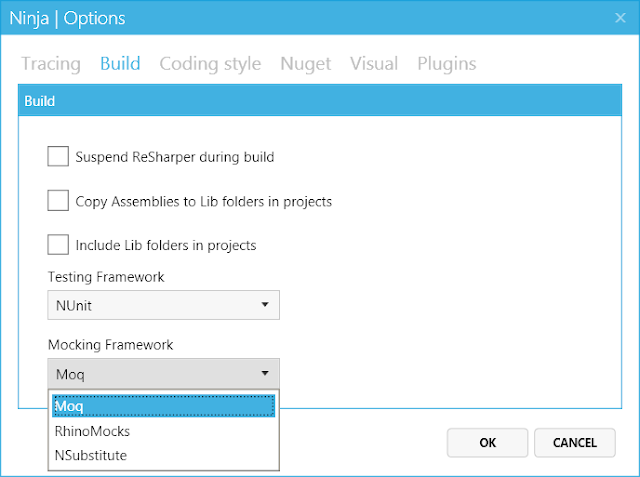Click the CANCEL button
This screenshot has width=640, height=477.
point(575,442)
